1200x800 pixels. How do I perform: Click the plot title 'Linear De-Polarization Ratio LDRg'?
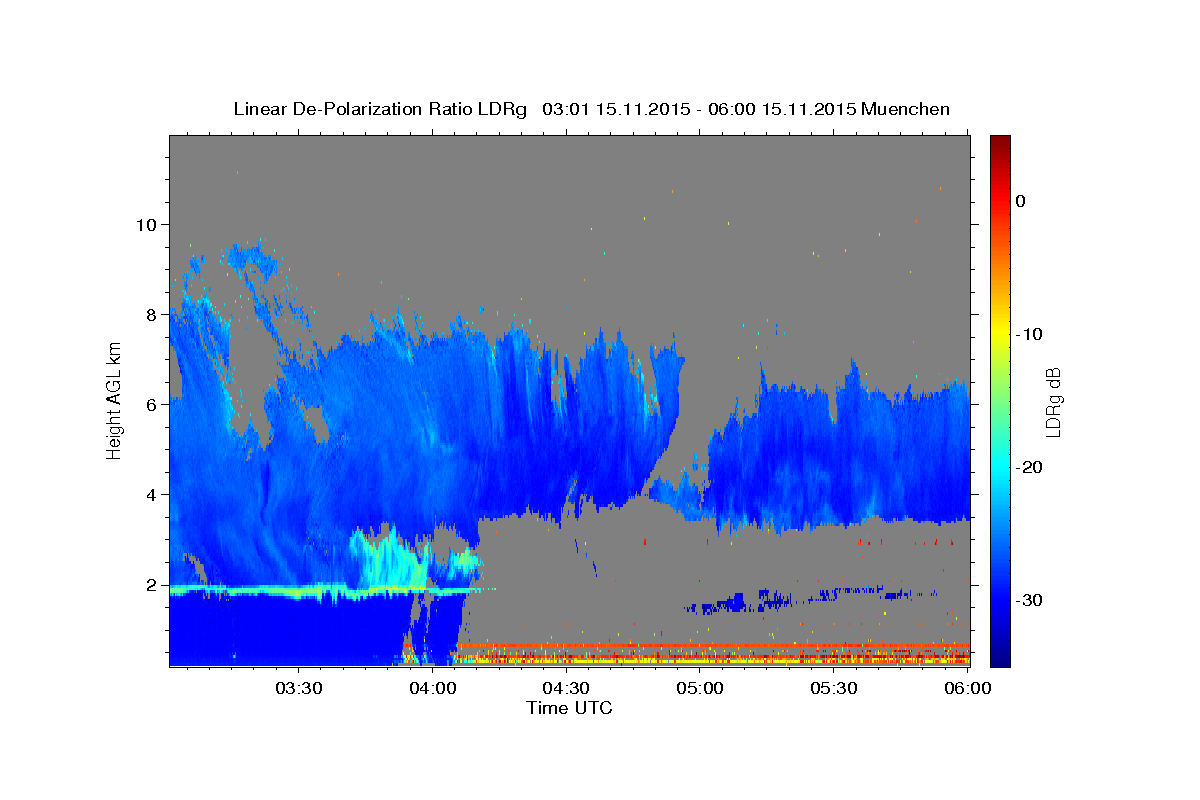coord(380,109)
